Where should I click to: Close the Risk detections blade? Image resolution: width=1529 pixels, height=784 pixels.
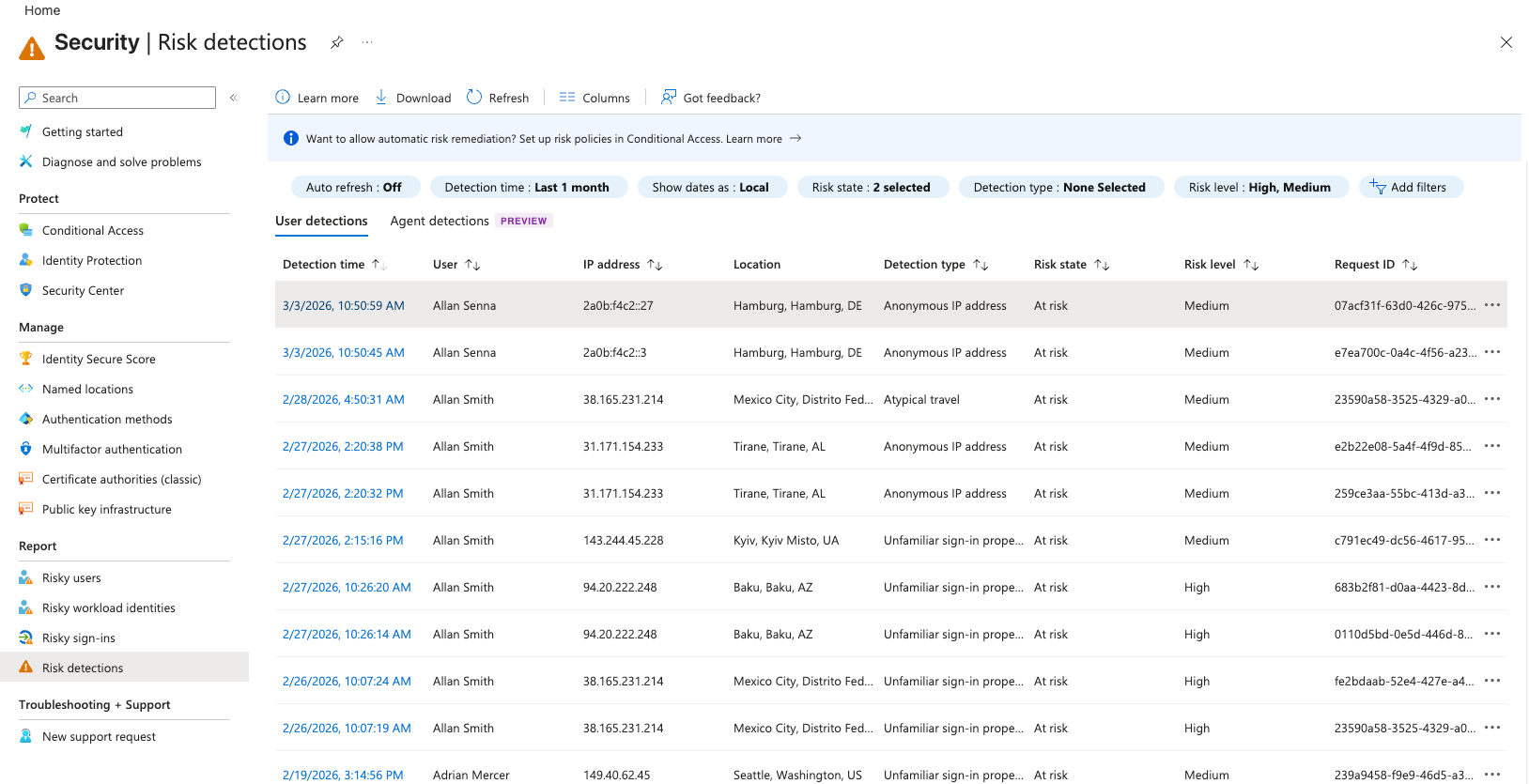(x=1506, y=42)
